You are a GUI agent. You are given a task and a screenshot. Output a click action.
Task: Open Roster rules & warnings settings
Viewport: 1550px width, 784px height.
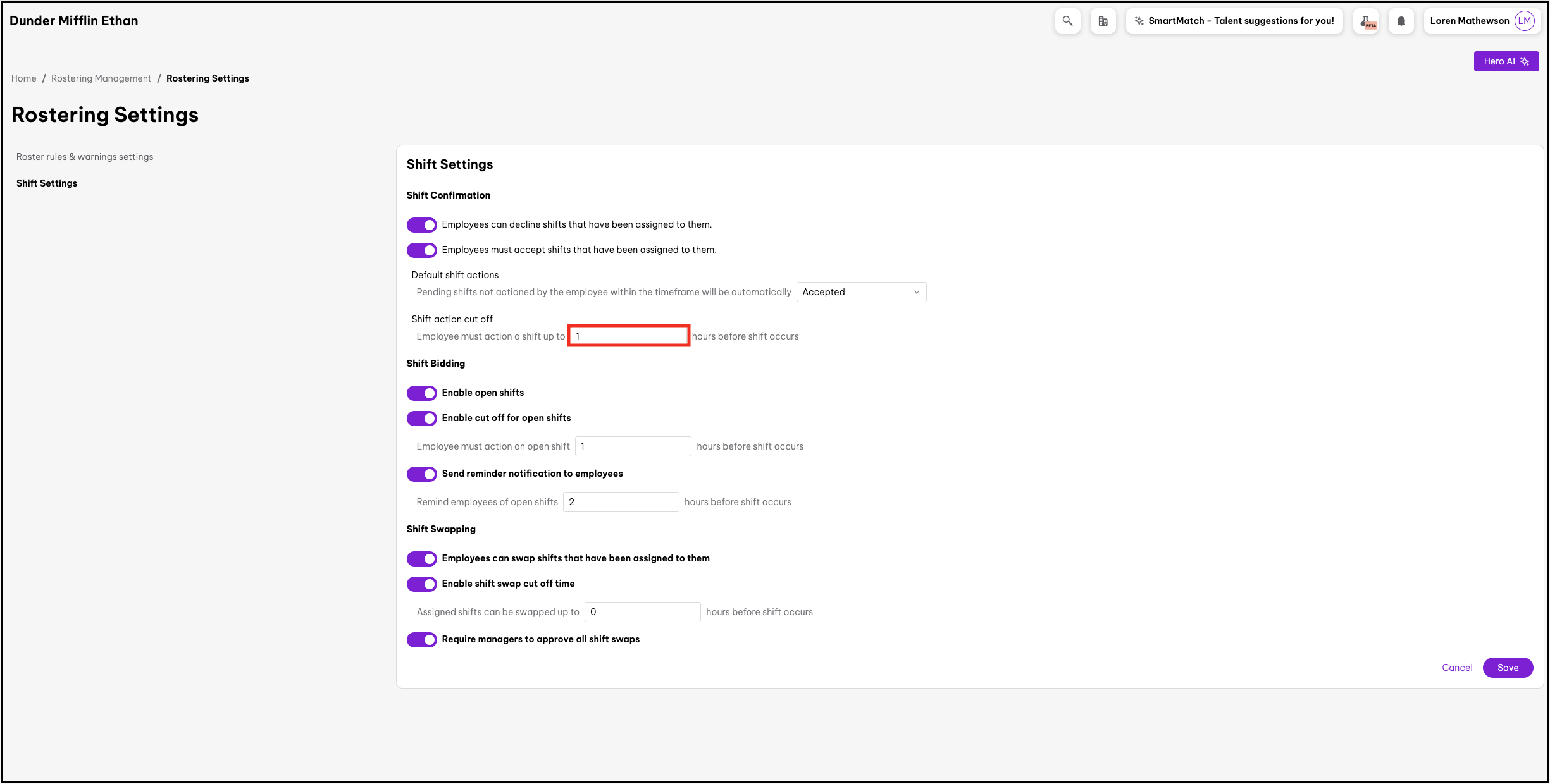(x=85, y=157)
